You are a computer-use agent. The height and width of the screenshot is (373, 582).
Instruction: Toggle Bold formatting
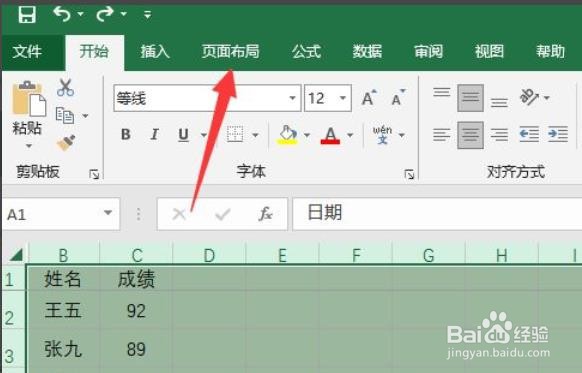(126, 134)
